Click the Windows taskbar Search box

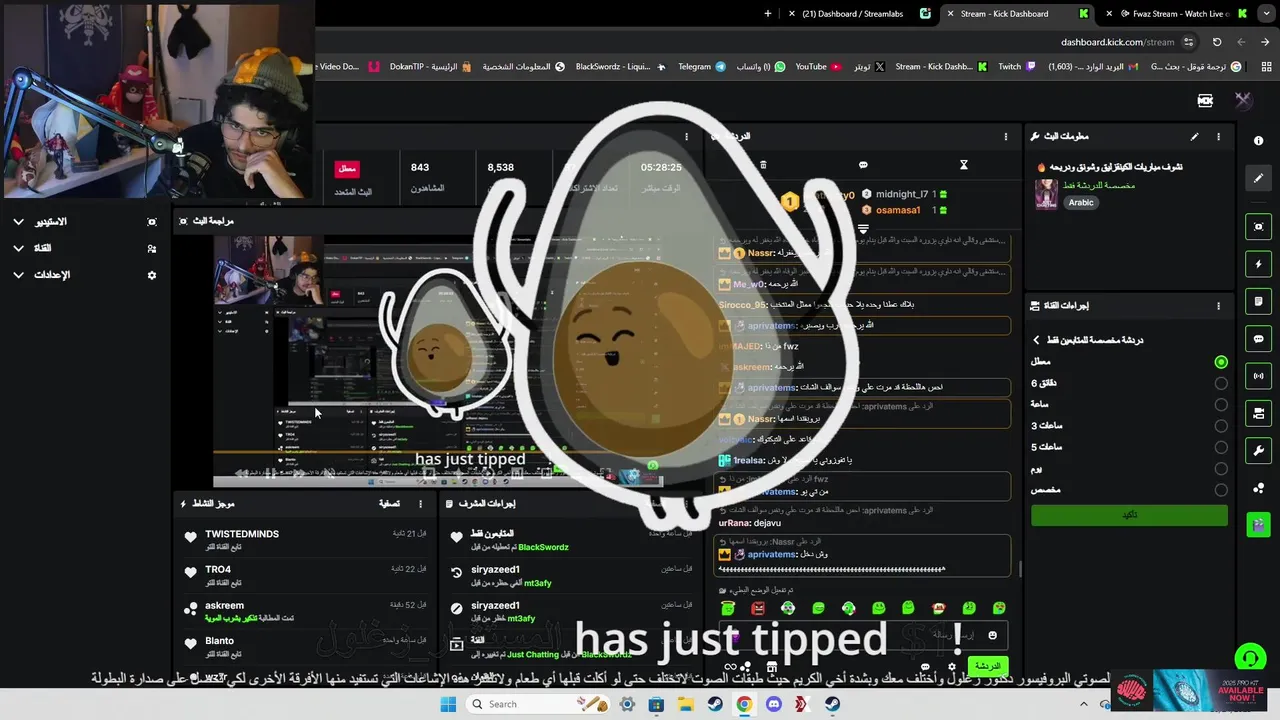[537, 704]
